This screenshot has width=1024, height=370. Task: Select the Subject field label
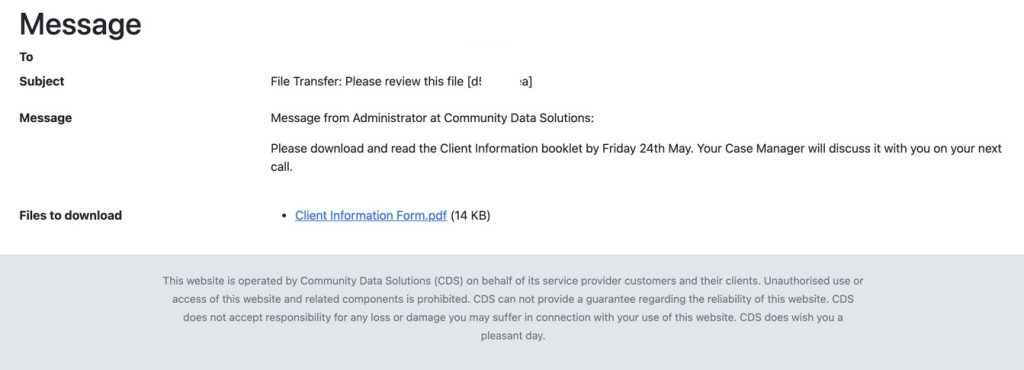pos(42,82)
